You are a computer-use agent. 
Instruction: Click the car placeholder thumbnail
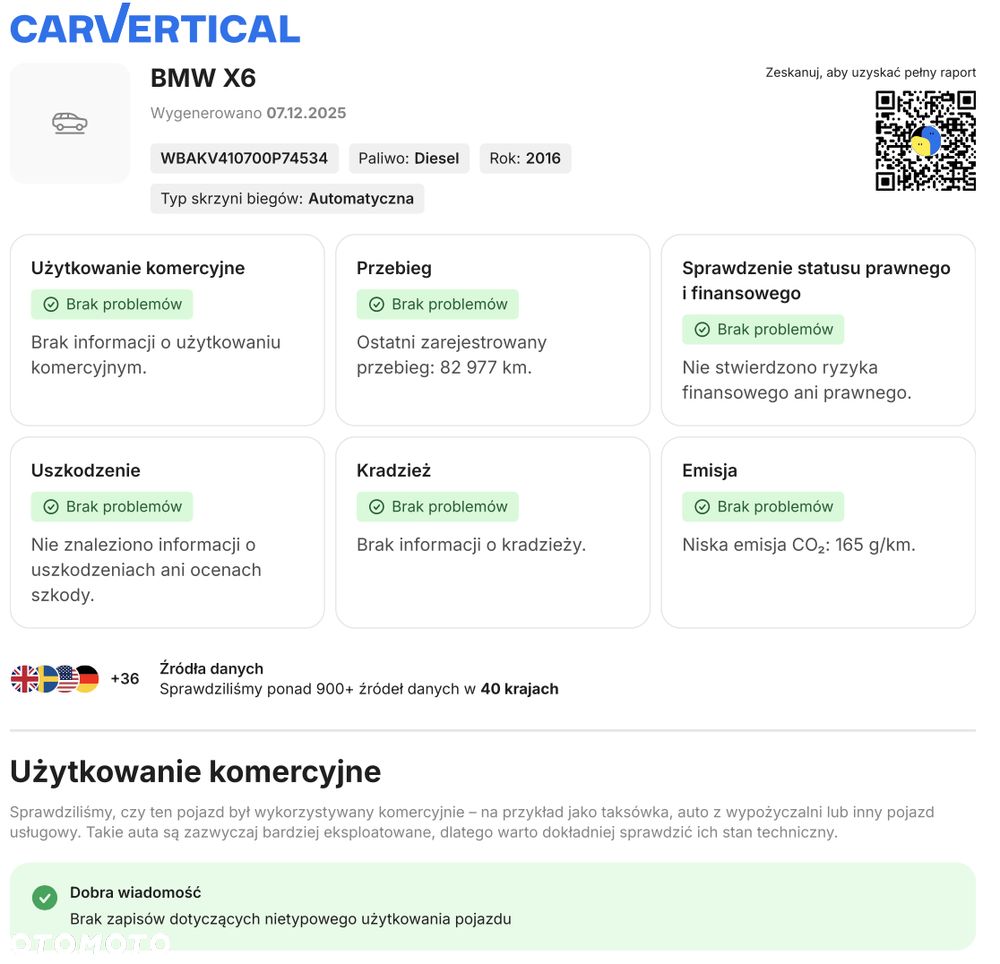pos(70,123)
